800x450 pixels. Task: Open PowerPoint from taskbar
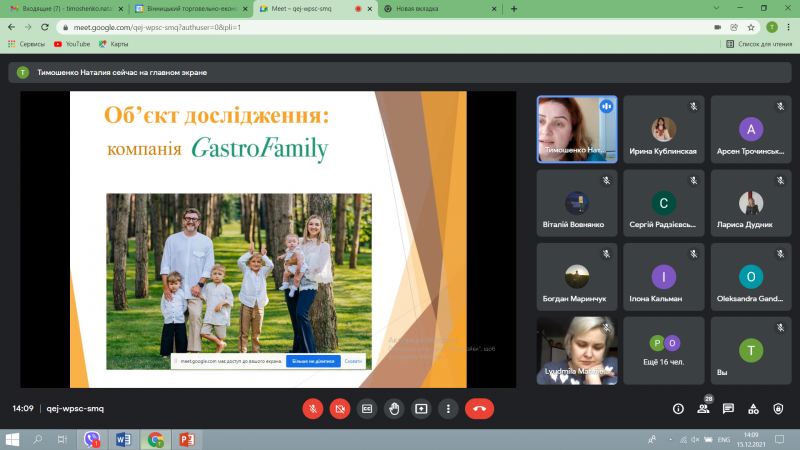[x=187, y=439]
